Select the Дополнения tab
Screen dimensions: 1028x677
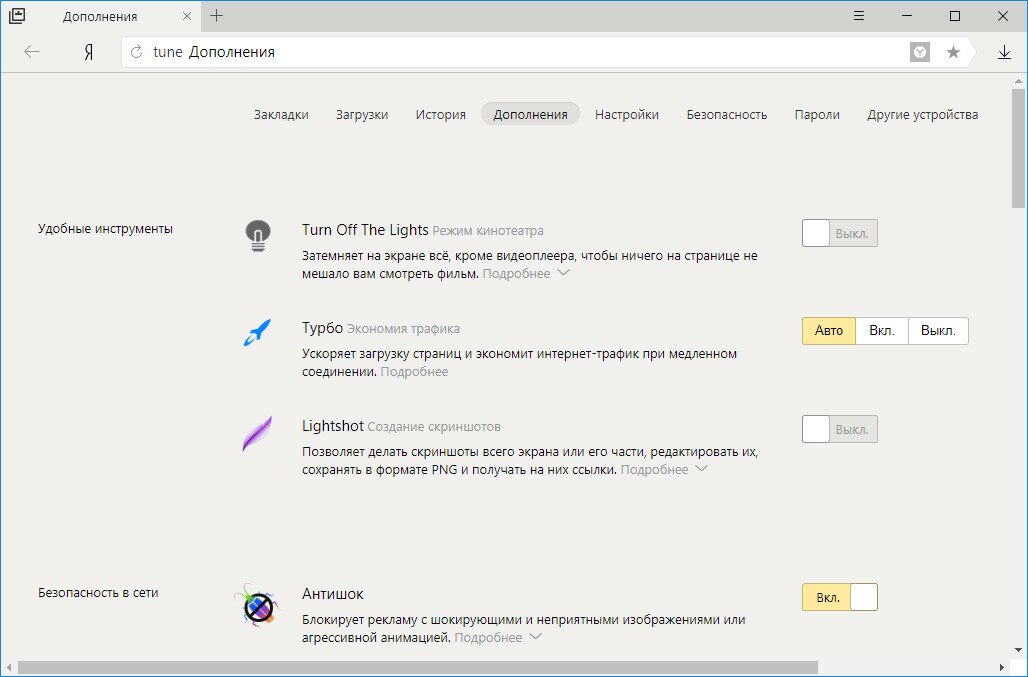[x=530, y=114]
